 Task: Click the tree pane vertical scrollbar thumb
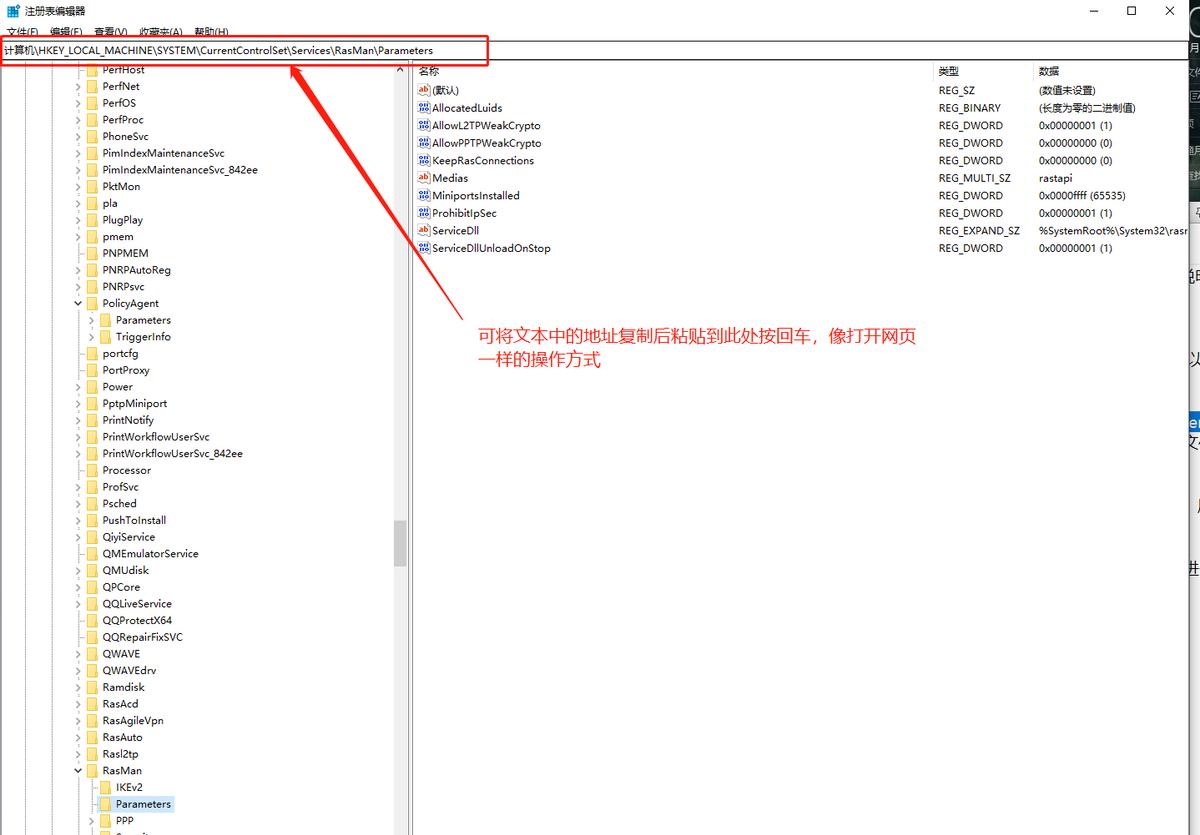pos(400,543)
